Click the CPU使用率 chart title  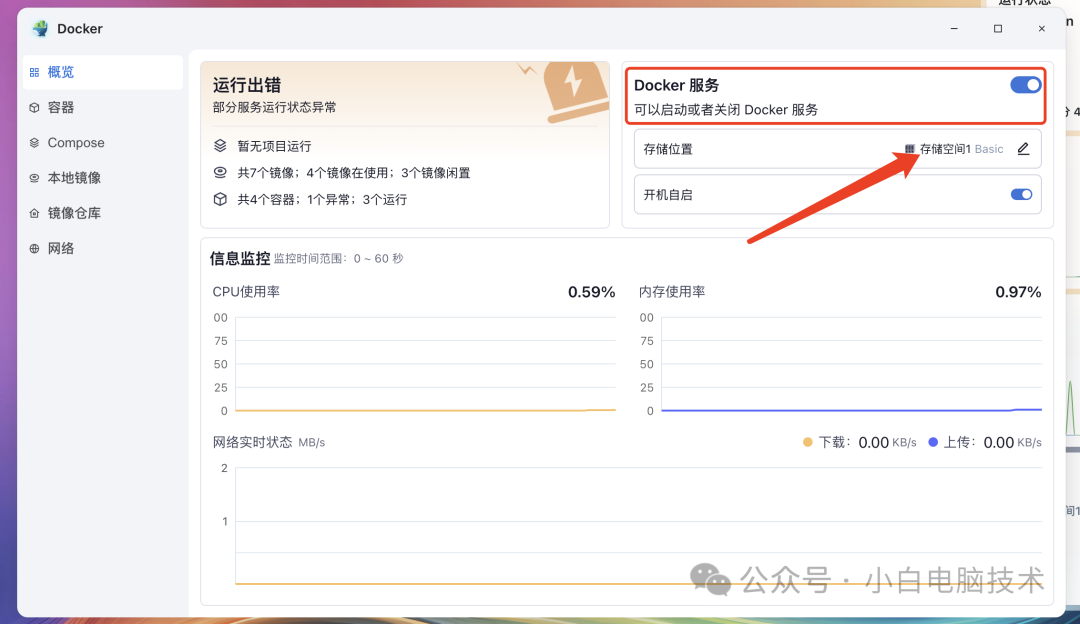point(246,292)
